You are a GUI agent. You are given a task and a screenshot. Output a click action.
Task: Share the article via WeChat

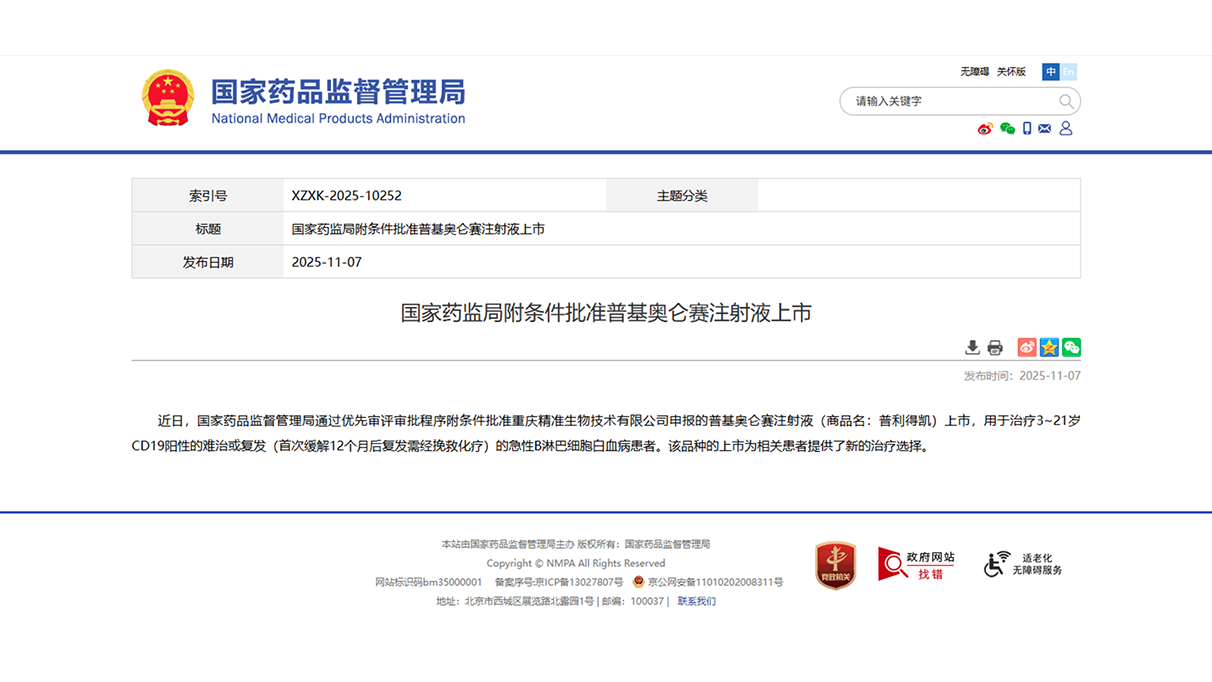1071,347
